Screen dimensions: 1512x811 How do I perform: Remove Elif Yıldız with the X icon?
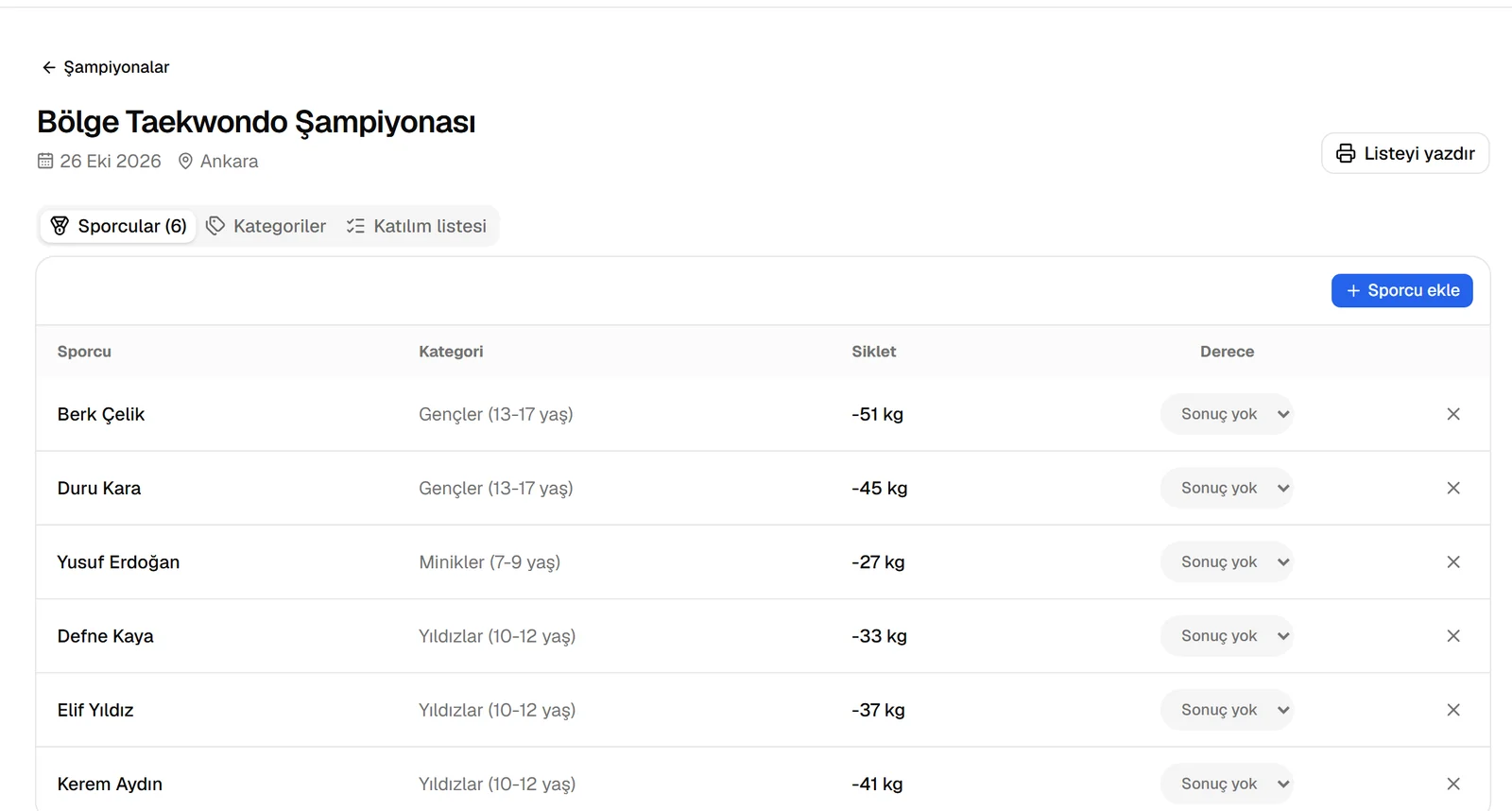point(1453,710)
